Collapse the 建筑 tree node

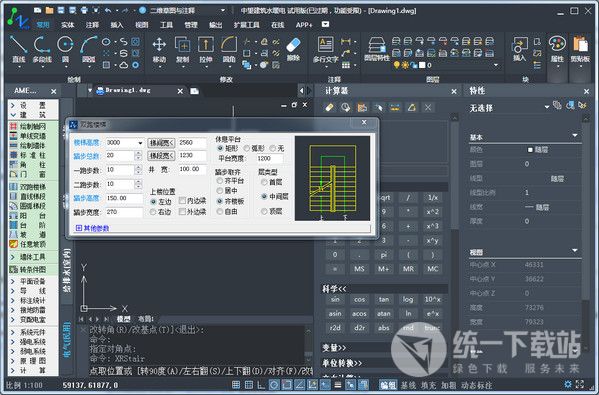[x=13, y=115]
